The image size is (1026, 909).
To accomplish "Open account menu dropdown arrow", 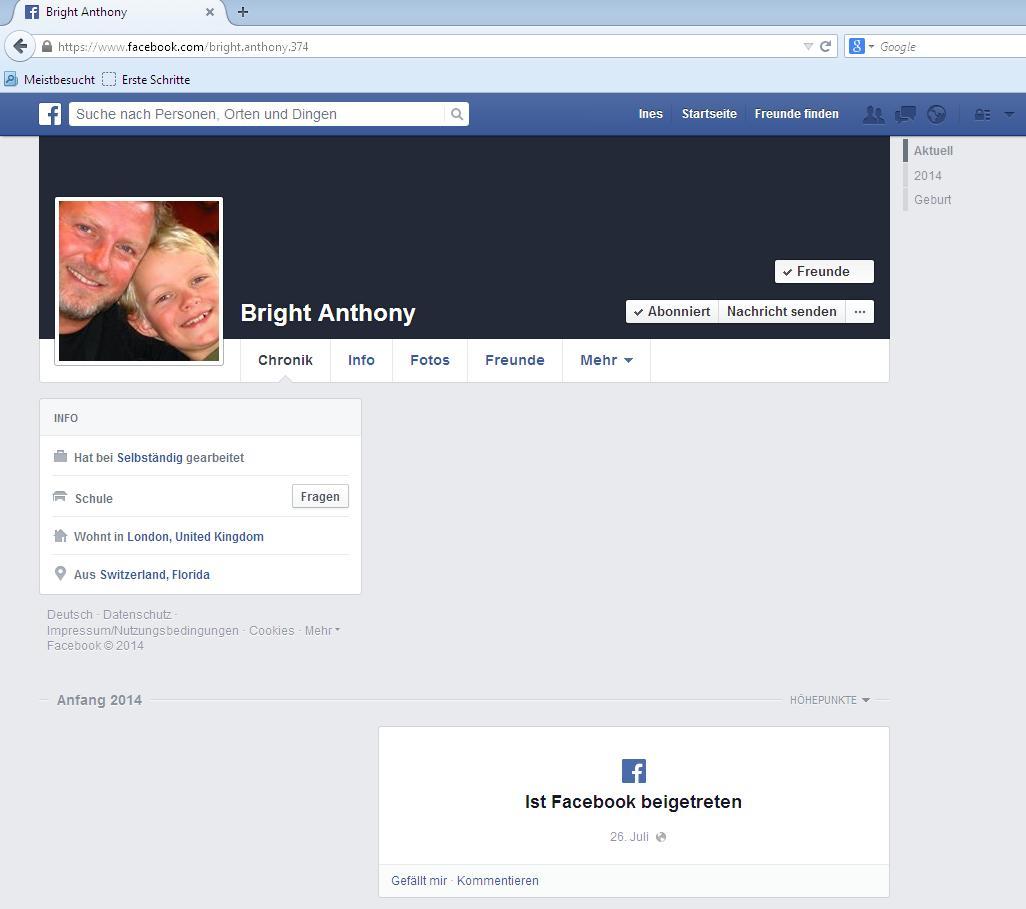I will 1008,114.
